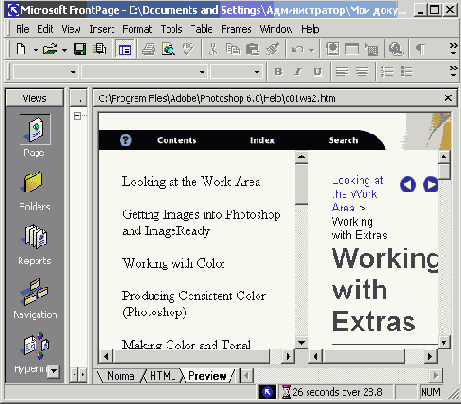The image size is (461, 404).
Task: Click the contents frame vertical scrollbar thumb
Action: pos(301,183)
